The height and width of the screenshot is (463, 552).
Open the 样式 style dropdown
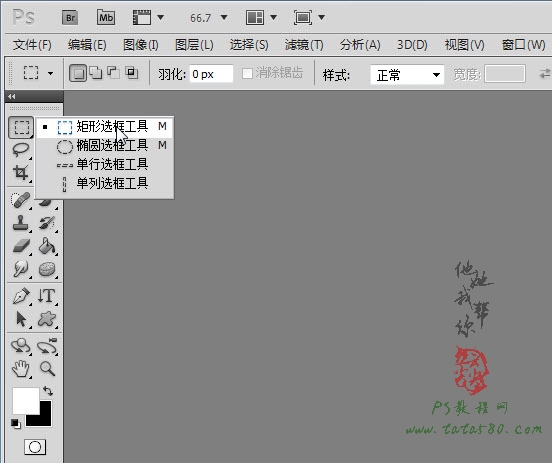pyautogui.click(x=407, y=75)
